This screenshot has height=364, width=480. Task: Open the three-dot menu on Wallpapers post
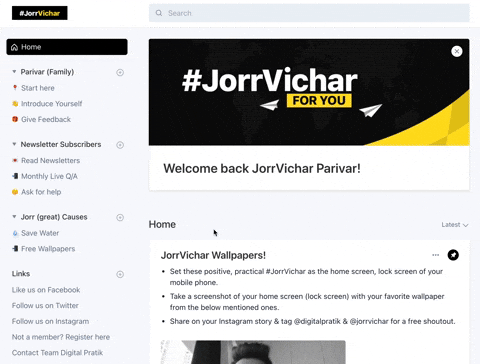coord(435,255)
